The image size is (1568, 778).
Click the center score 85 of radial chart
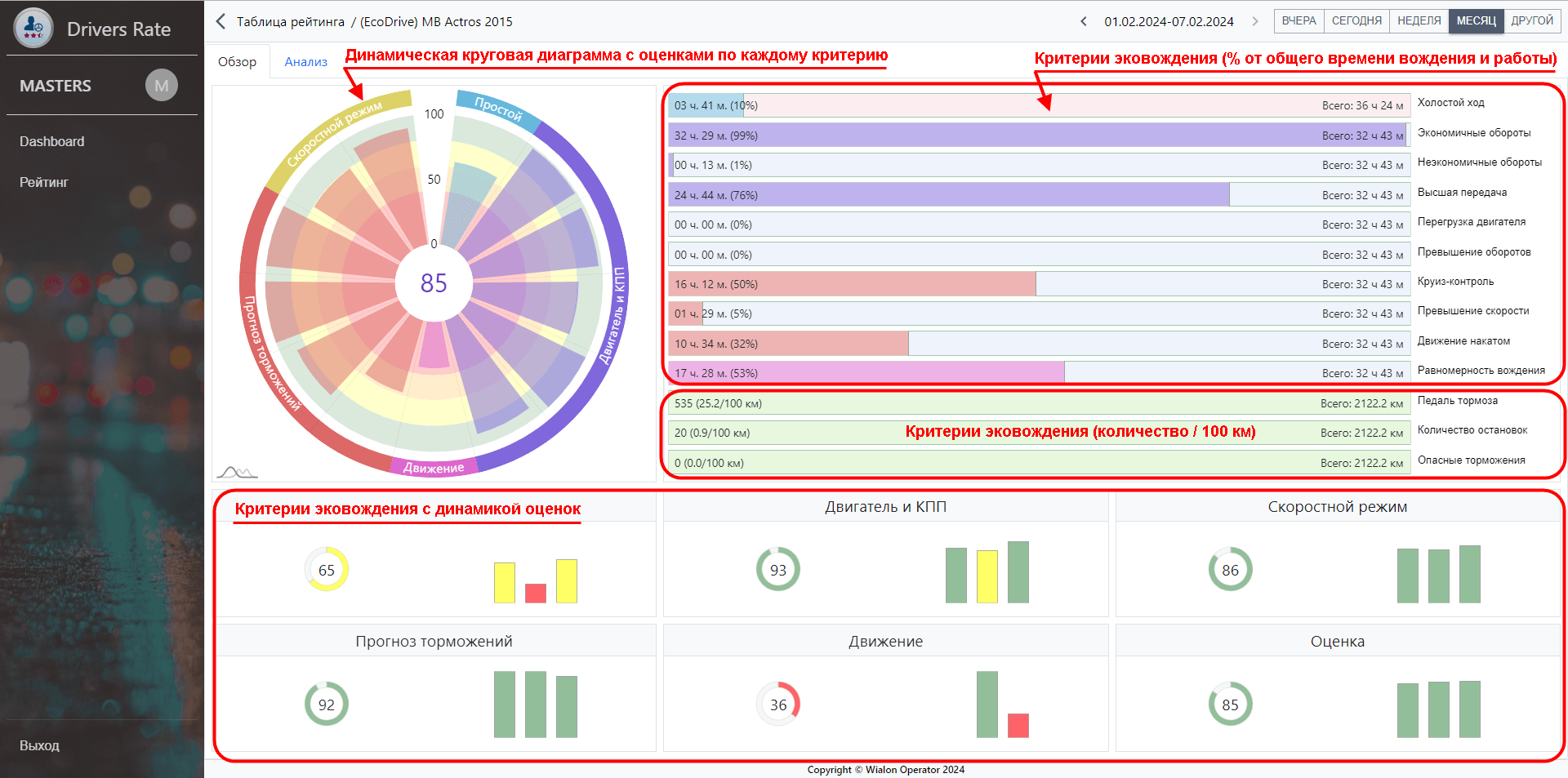pos(434,283)
